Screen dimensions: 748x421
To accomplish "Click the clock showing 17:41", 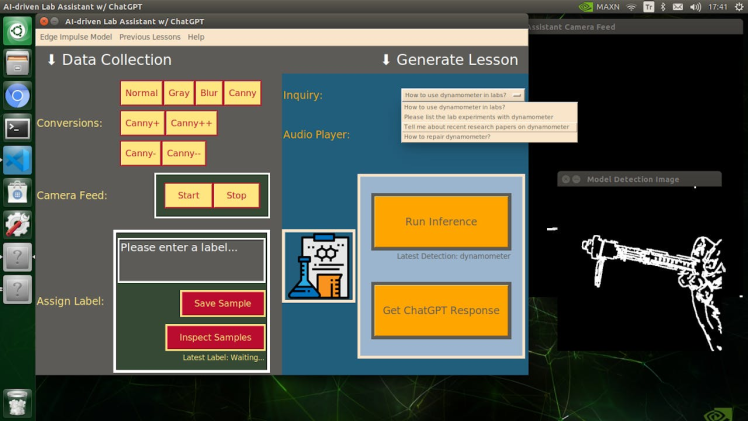I will coord(718,7).
